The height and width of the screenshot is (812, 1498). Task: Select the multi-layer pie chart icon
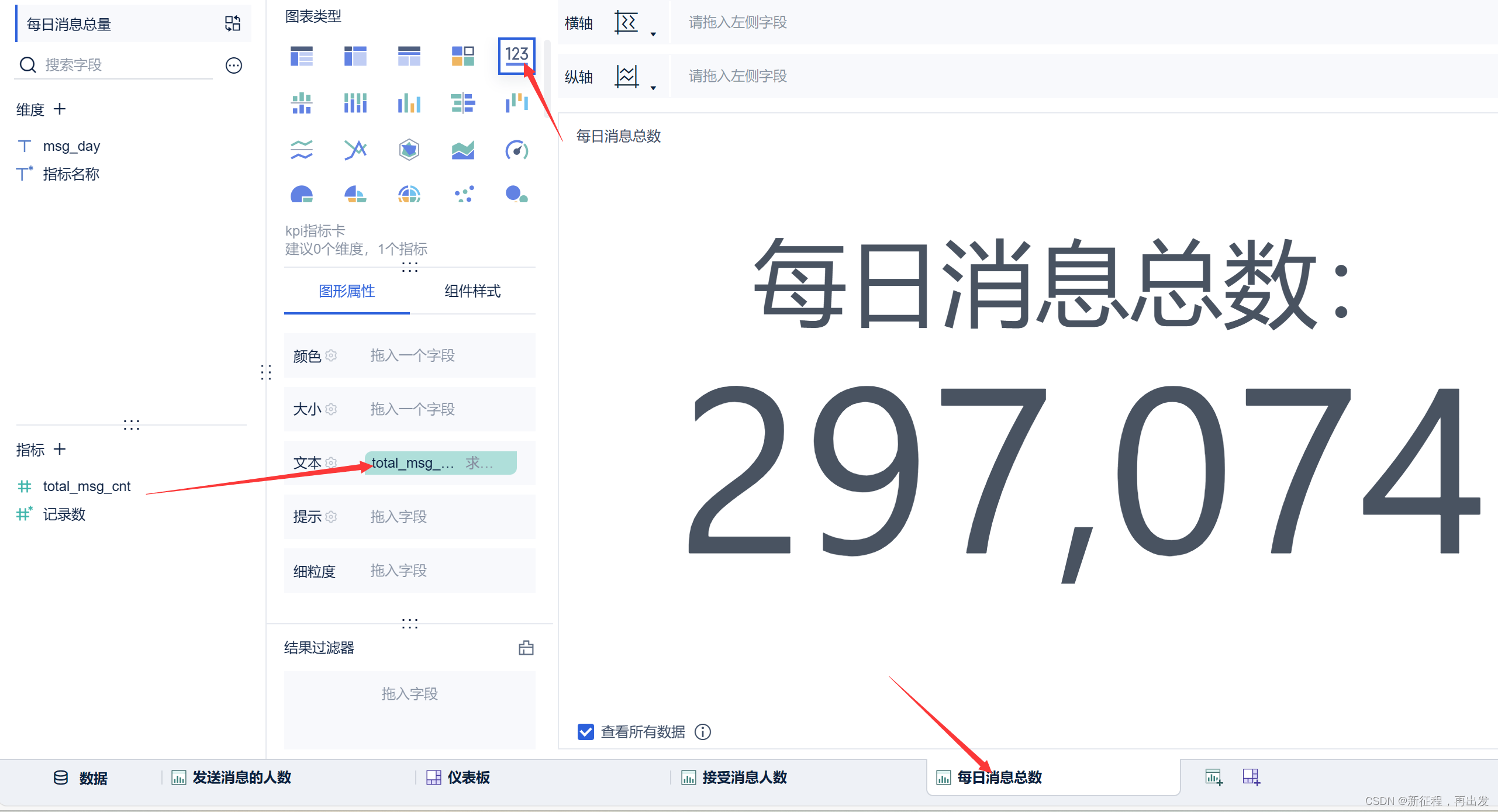coord(409,194)
